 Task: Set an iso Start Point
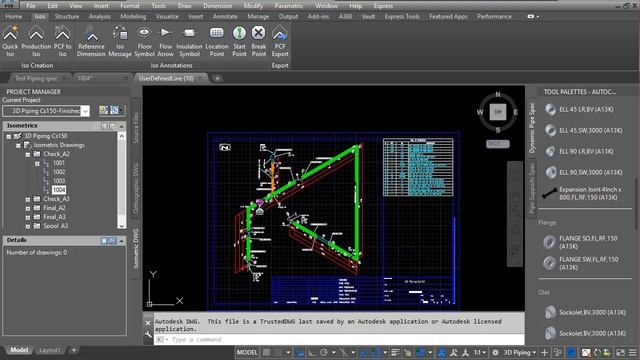click(240, 41)
